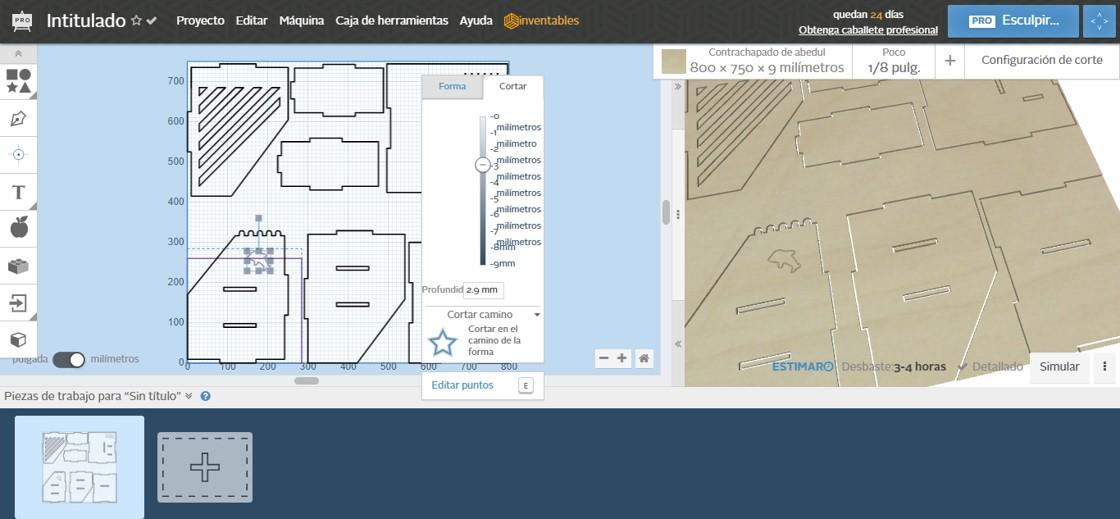Open the Contrachapado de abedul material selector
Screen dimensions: 1120x519
coord(766,61)
